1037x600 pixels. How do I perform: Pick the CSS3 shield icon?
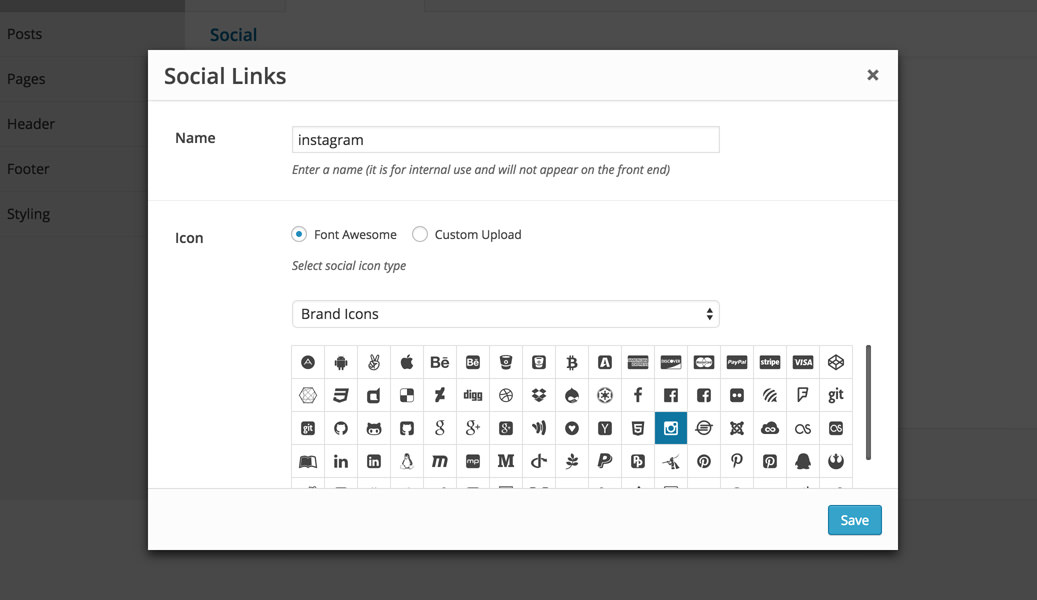coord(341,395)
